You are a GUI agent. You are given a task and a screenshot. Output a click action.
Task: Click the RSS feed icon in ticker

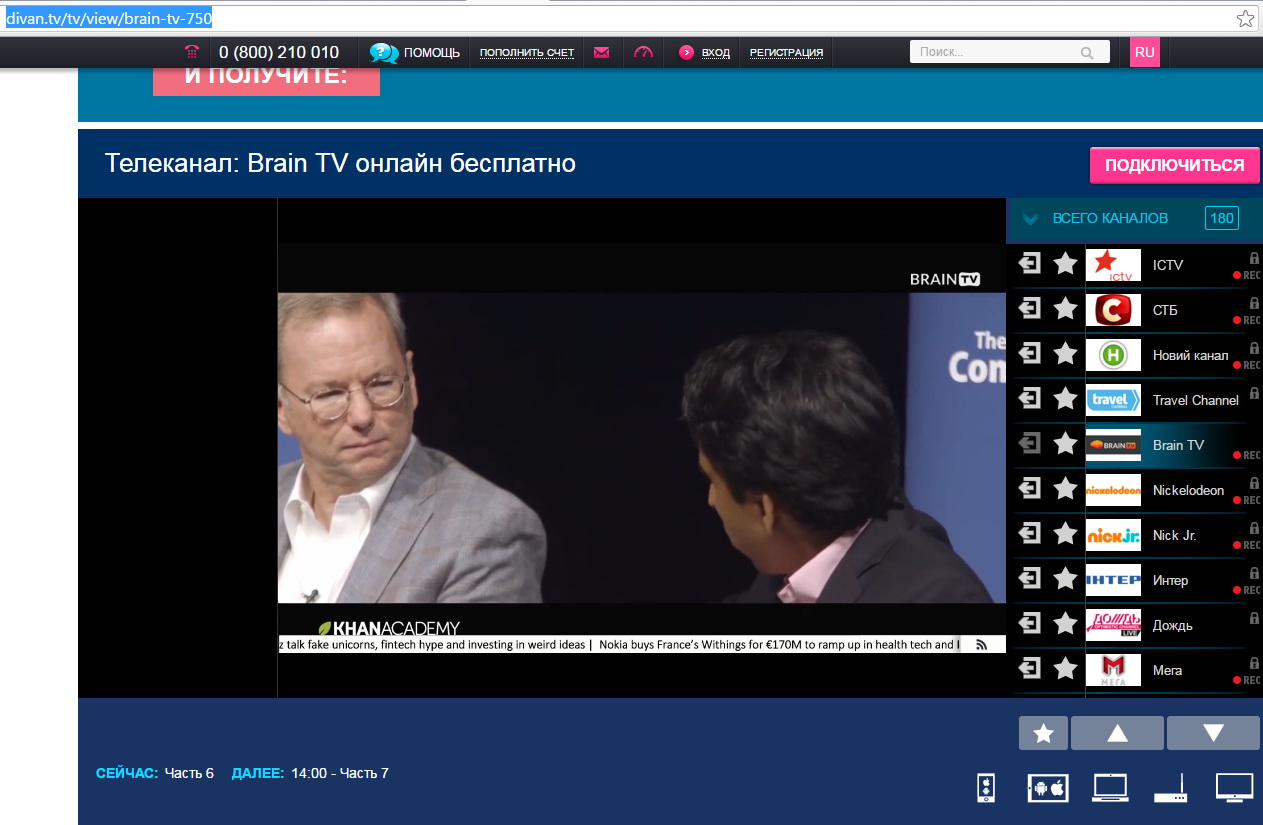tap(982, 645)
